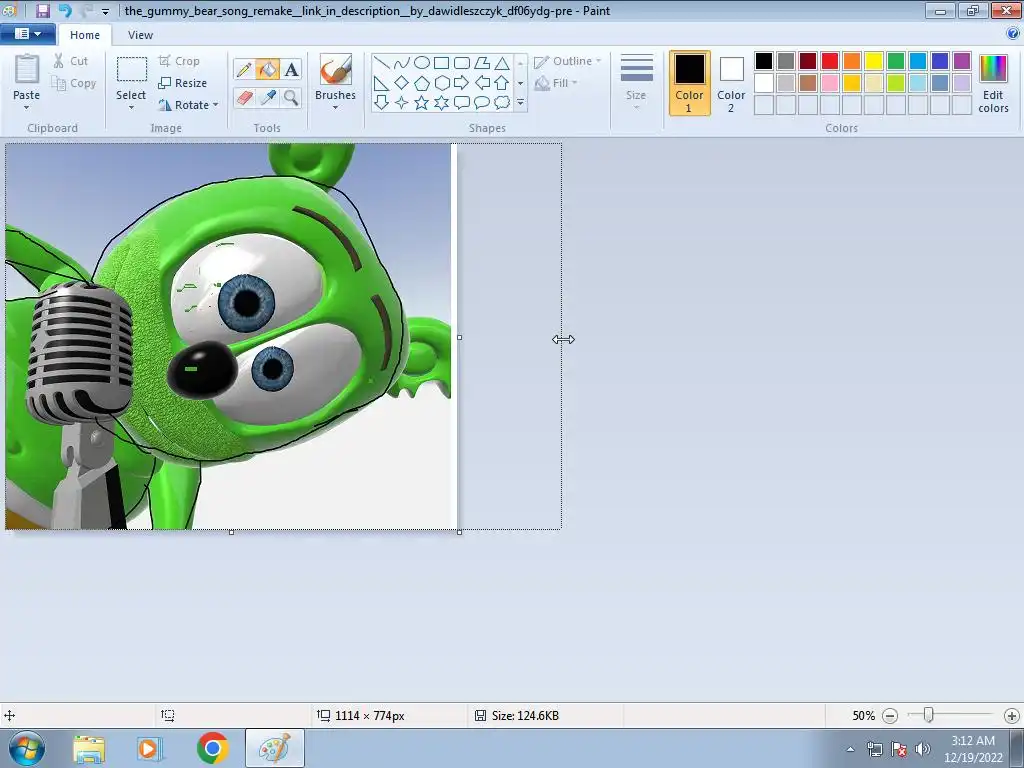The width and height of the screenshot is (1024, 768).
Task: Select the Pencil tool
Action: 244,69
